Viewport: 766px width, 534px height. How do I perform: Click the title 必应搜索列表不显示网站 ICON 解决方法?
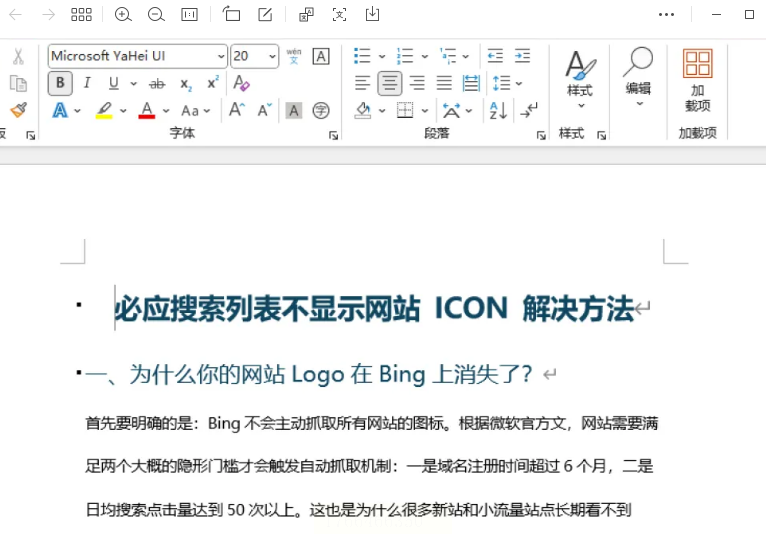click(374, 309)
